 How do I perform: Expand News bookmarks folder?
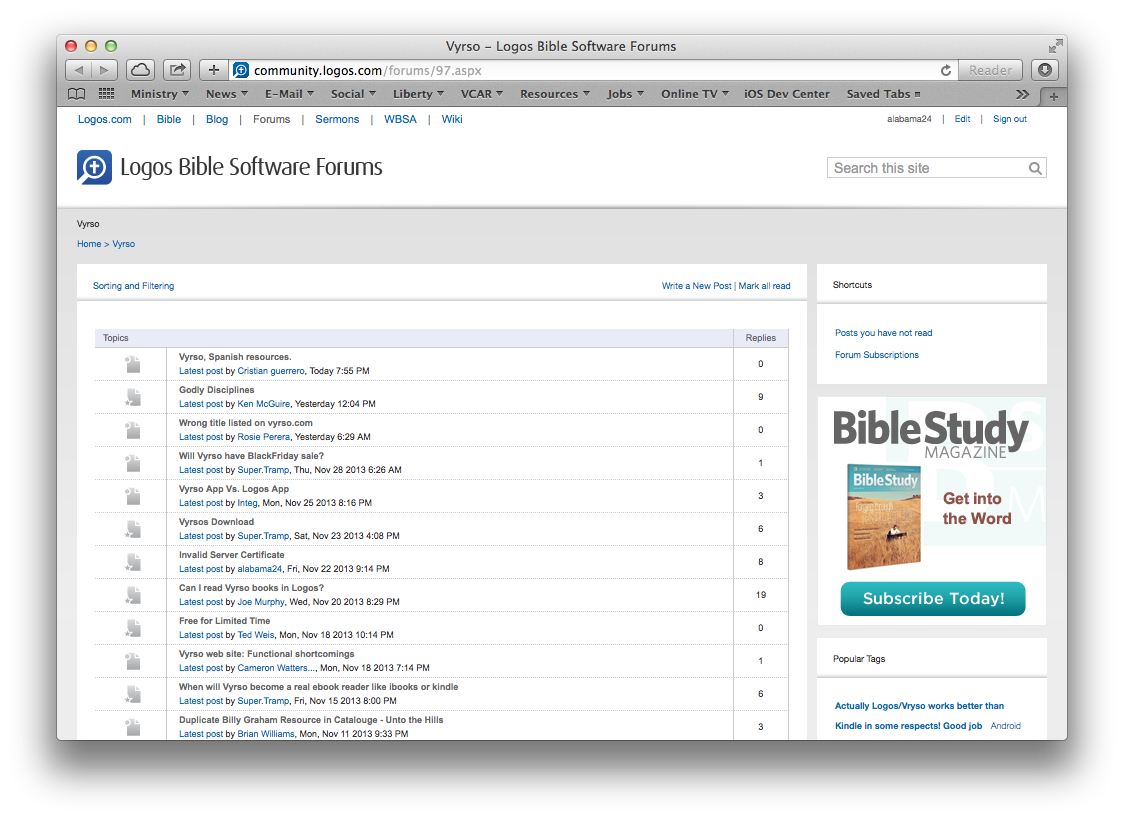click(x=227, y=94)
